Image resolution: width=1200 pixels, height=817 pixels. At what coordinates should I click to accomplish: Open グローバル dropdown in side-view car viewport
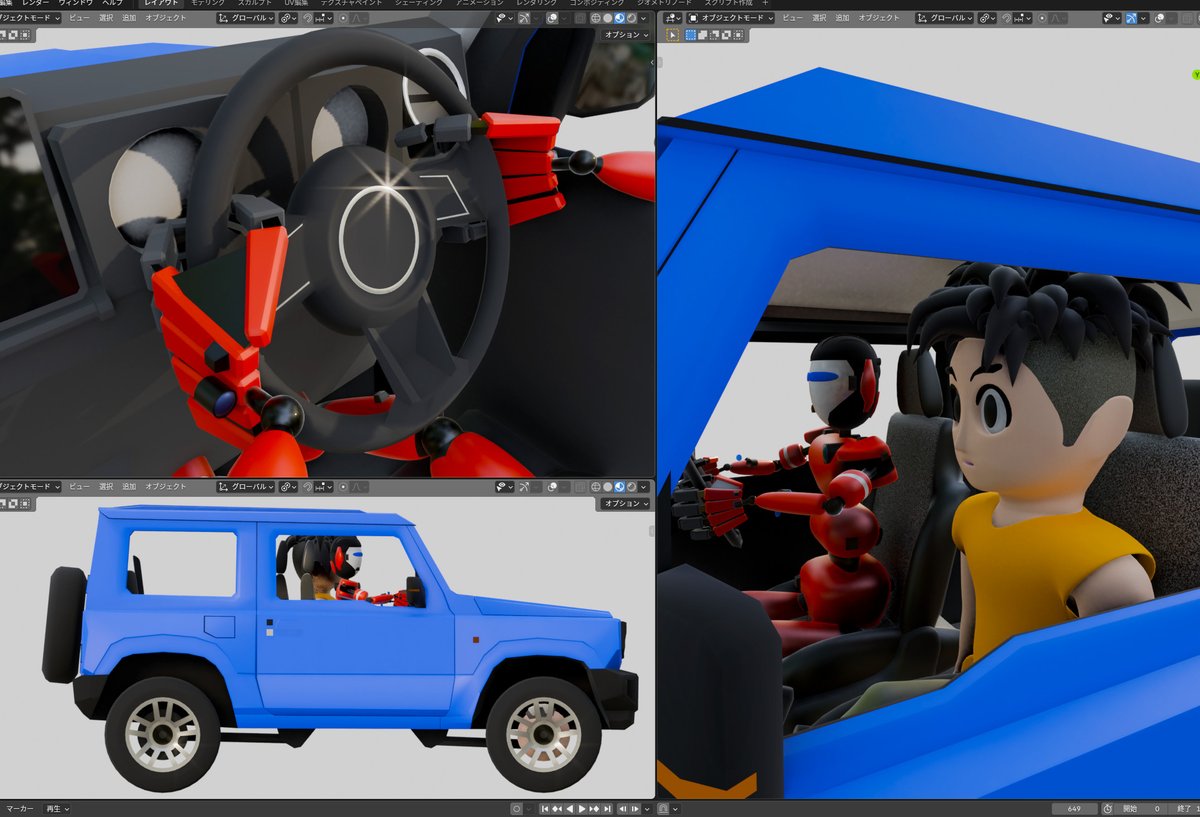coord(245,486)
